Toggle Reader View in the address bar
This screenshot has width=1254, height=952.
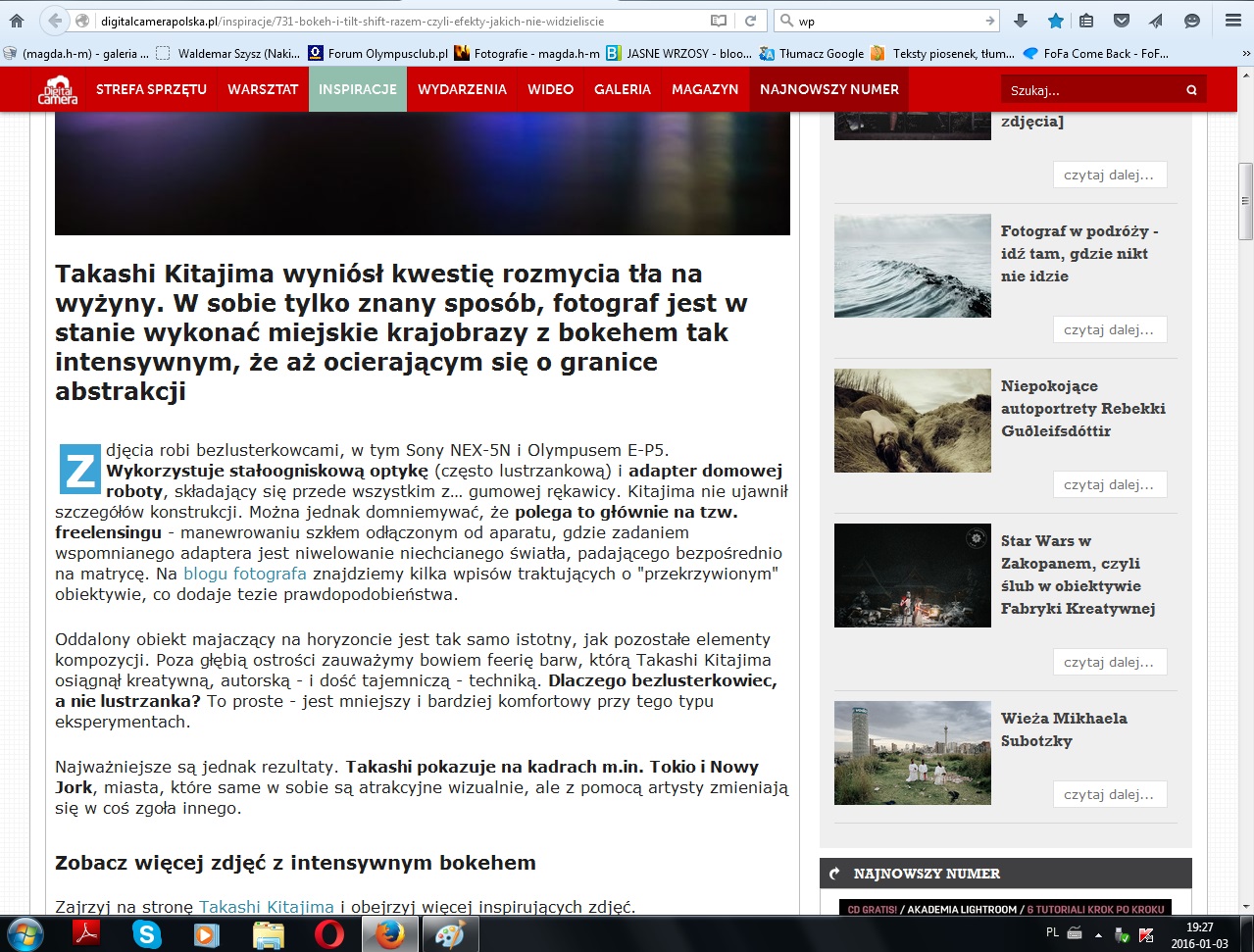point(719,21)
